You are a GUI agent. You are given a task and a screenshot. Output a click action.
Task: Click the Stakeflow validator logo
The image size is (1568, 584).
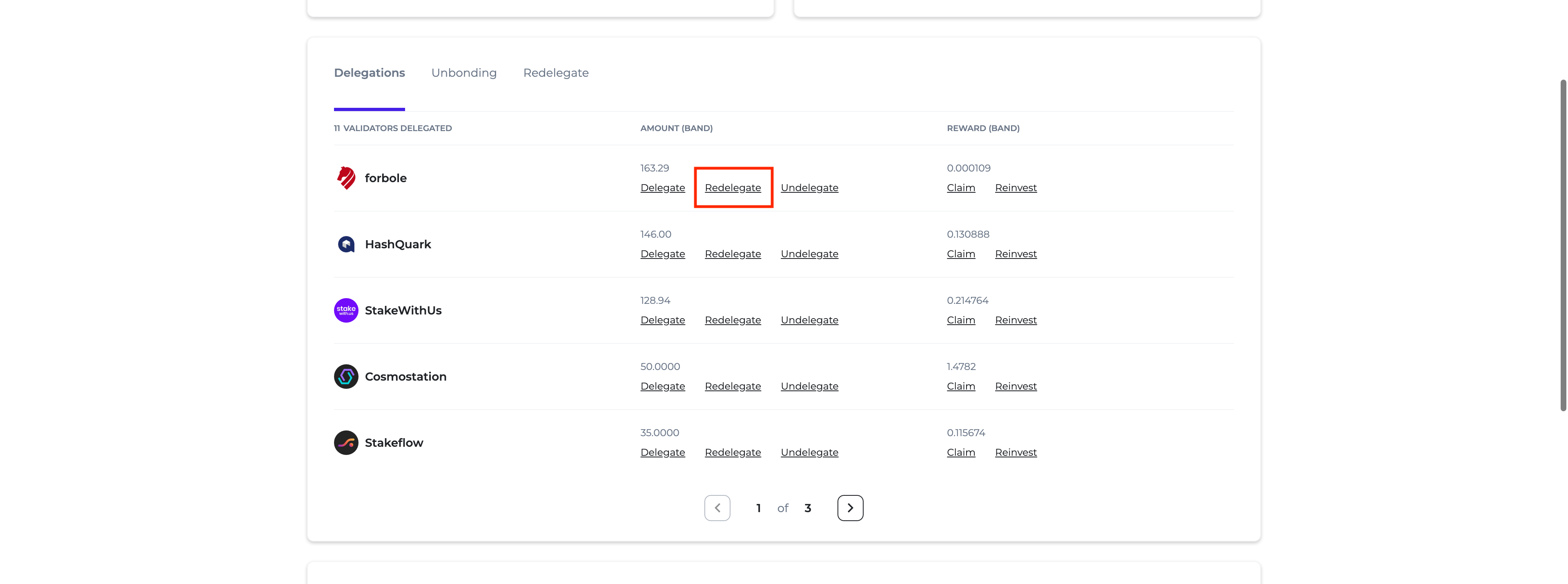[346, 443]
